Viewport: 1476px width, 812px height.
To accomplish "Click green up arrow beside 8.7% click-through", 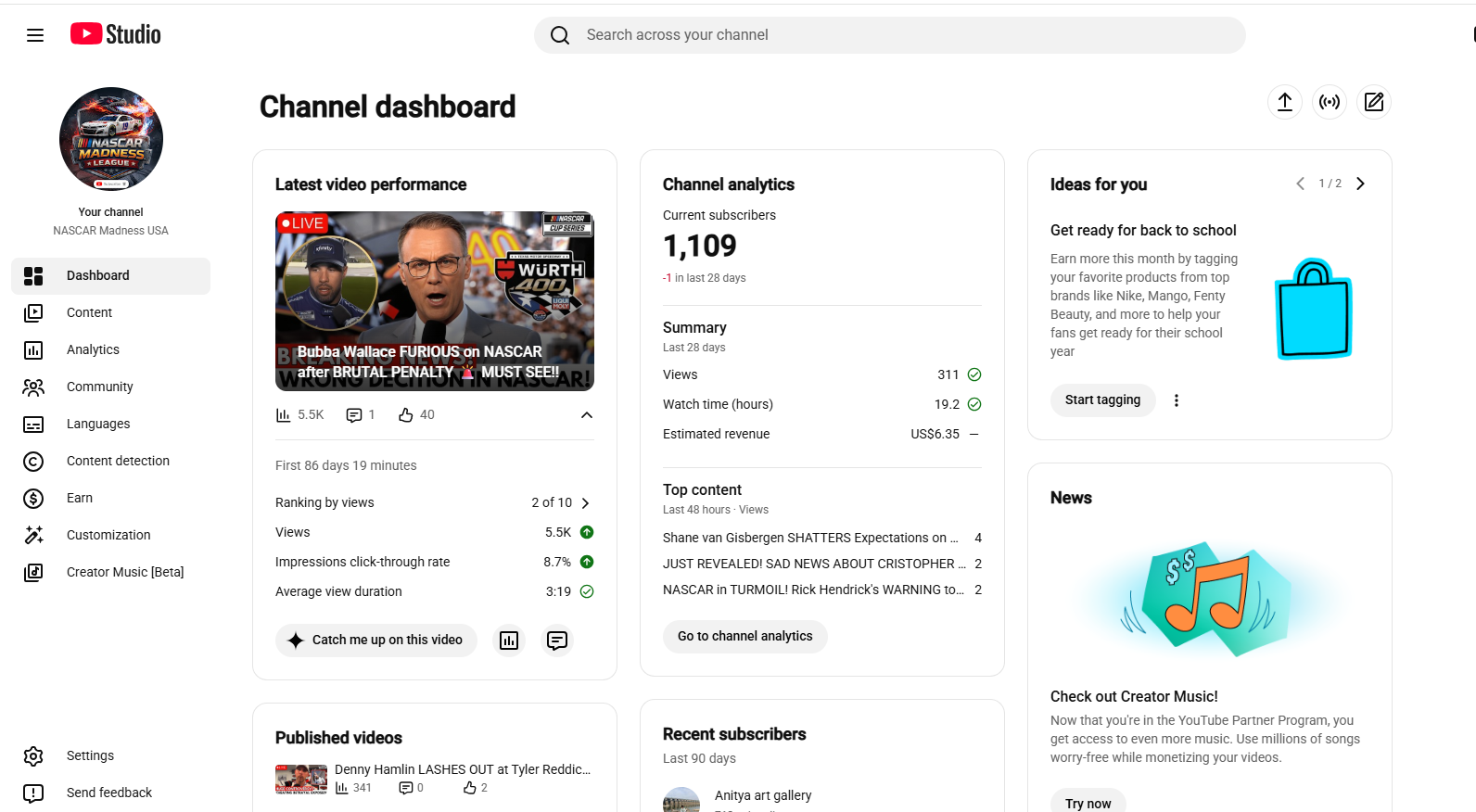I will (x=587, y=562).
